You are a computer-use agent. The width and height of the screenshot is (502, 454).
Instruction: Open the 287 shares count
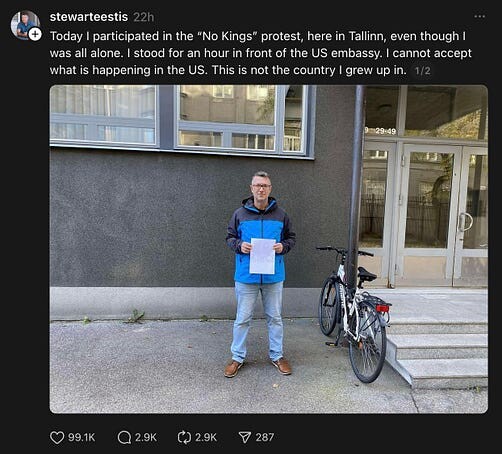(265, 437)
